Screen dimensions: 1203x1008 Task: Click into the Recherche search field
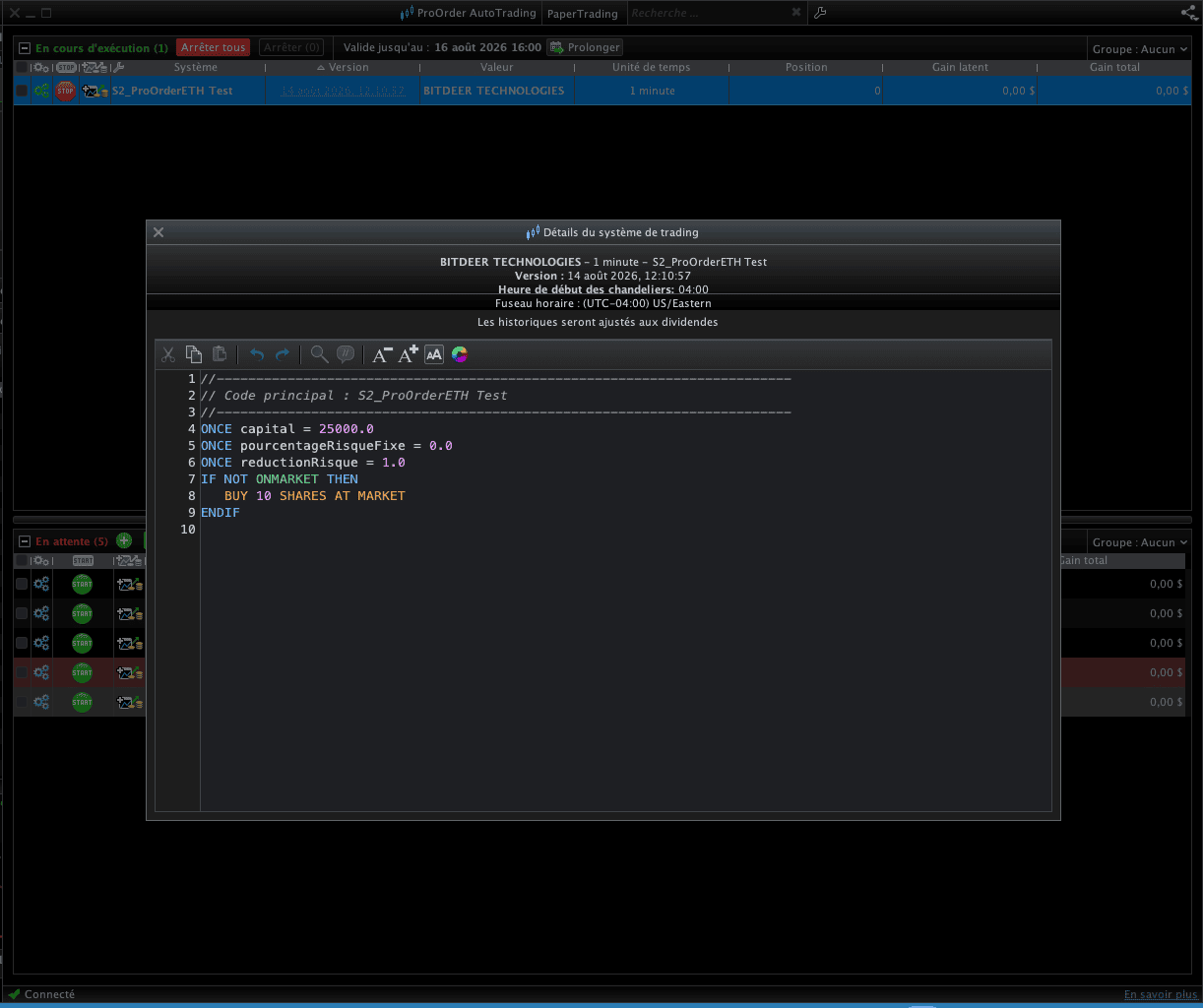coord(707,13)
